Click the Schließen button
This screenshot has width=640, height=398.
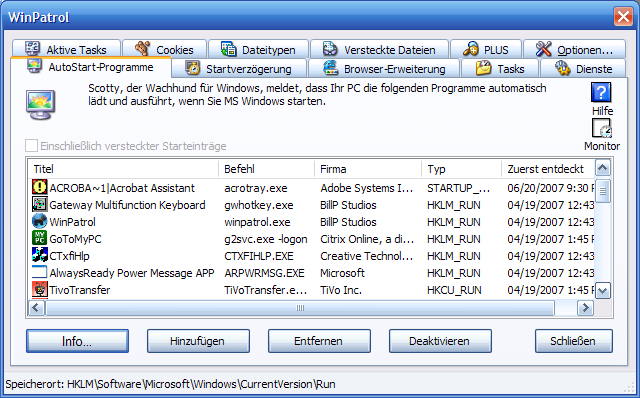click(573, 341)
